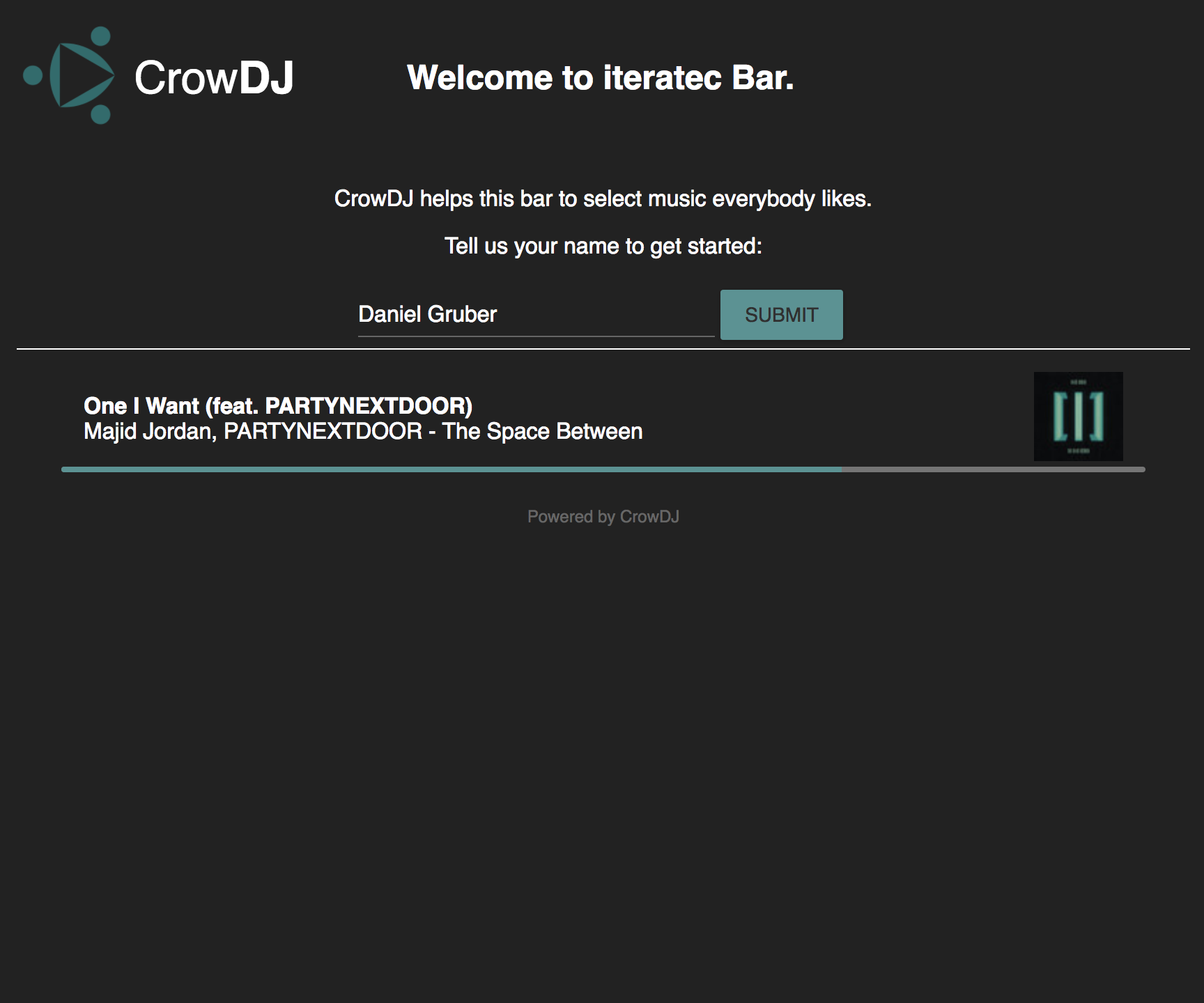Select the song title One I Want
Image resolution: width=1204 pixels, height=1003 pixels.
278,405
